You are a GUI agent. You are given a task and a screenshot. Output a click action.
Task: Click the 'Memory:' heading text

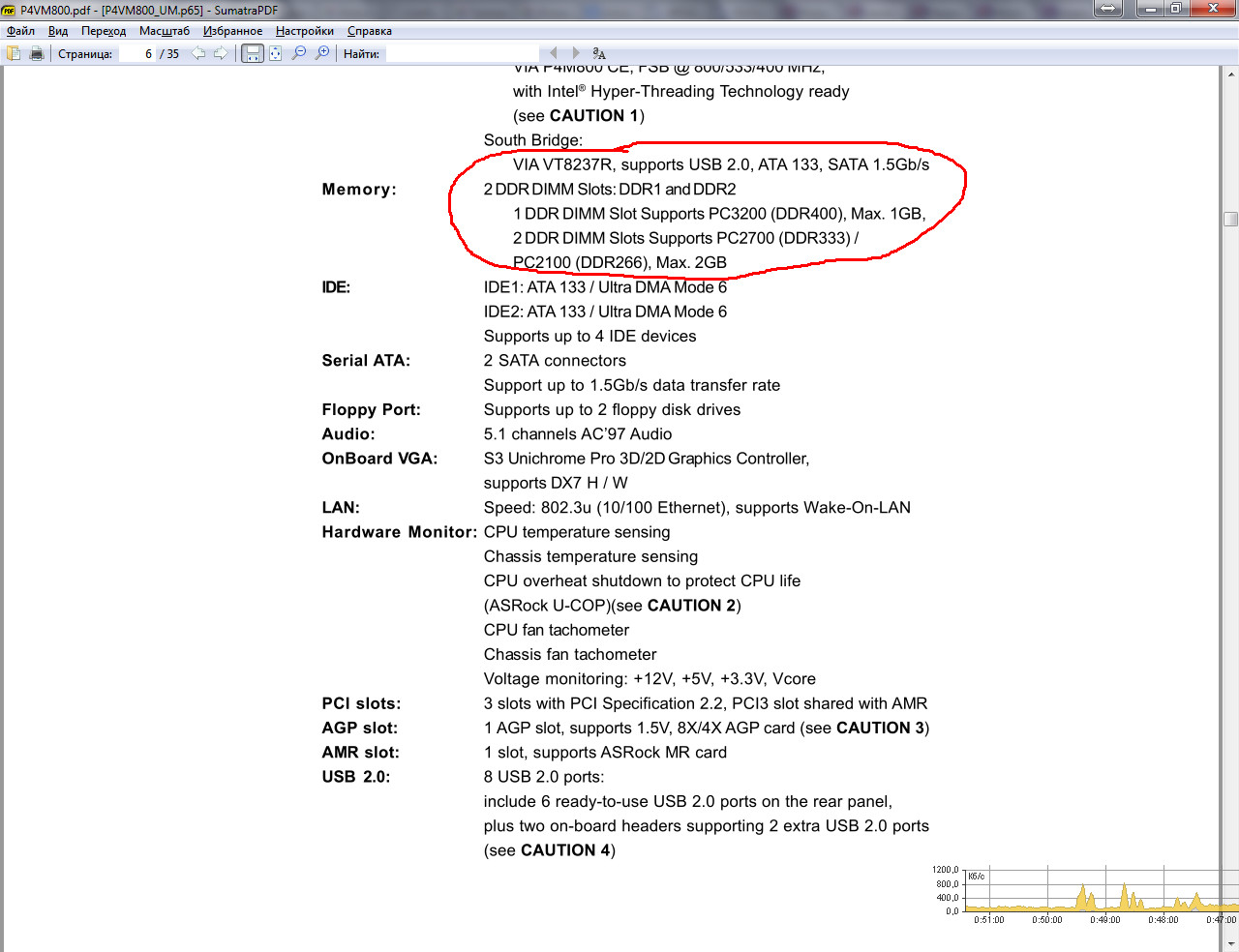[359, 190]
